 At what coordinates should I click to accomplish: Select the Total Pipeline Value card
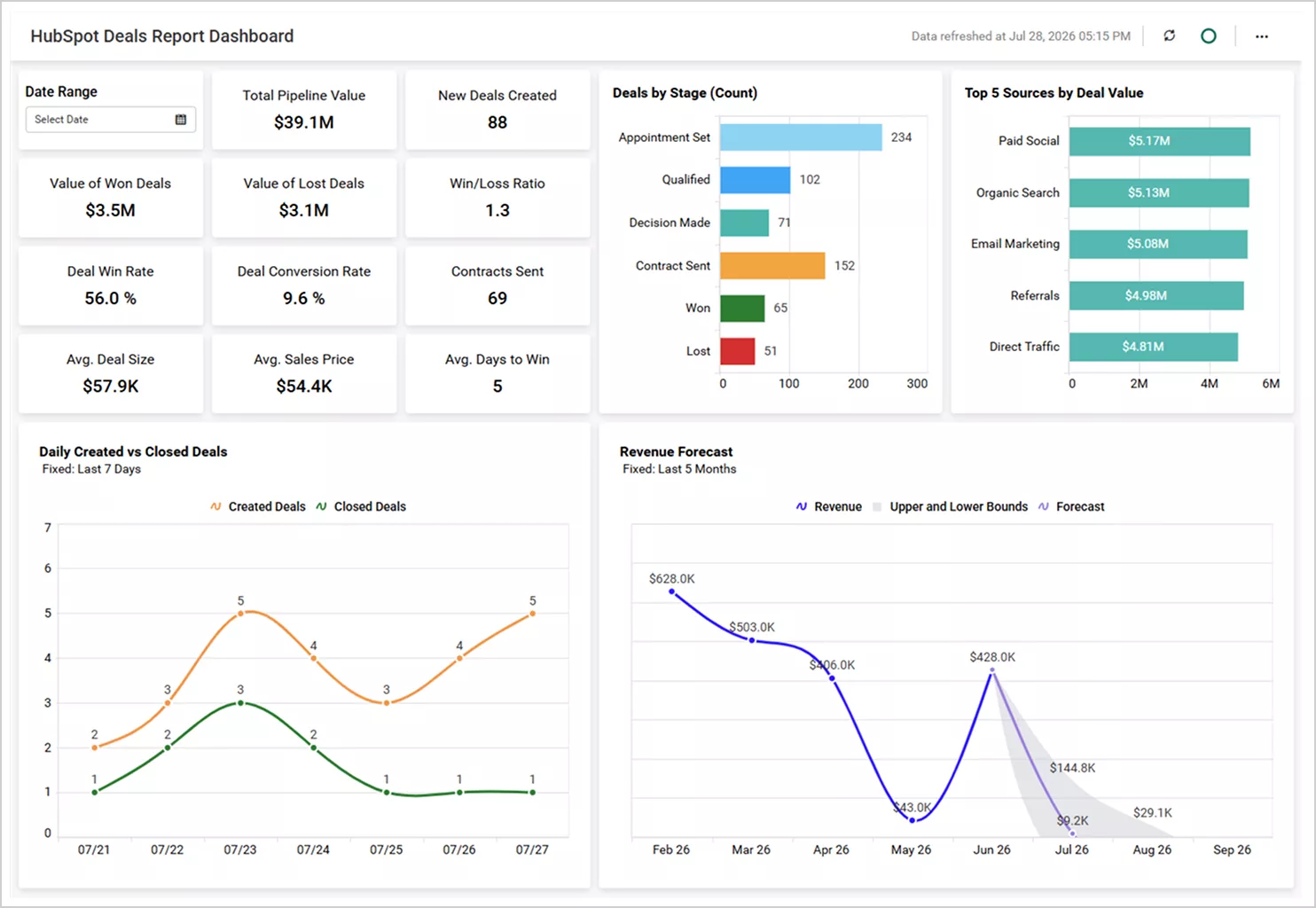pos(304,109)
